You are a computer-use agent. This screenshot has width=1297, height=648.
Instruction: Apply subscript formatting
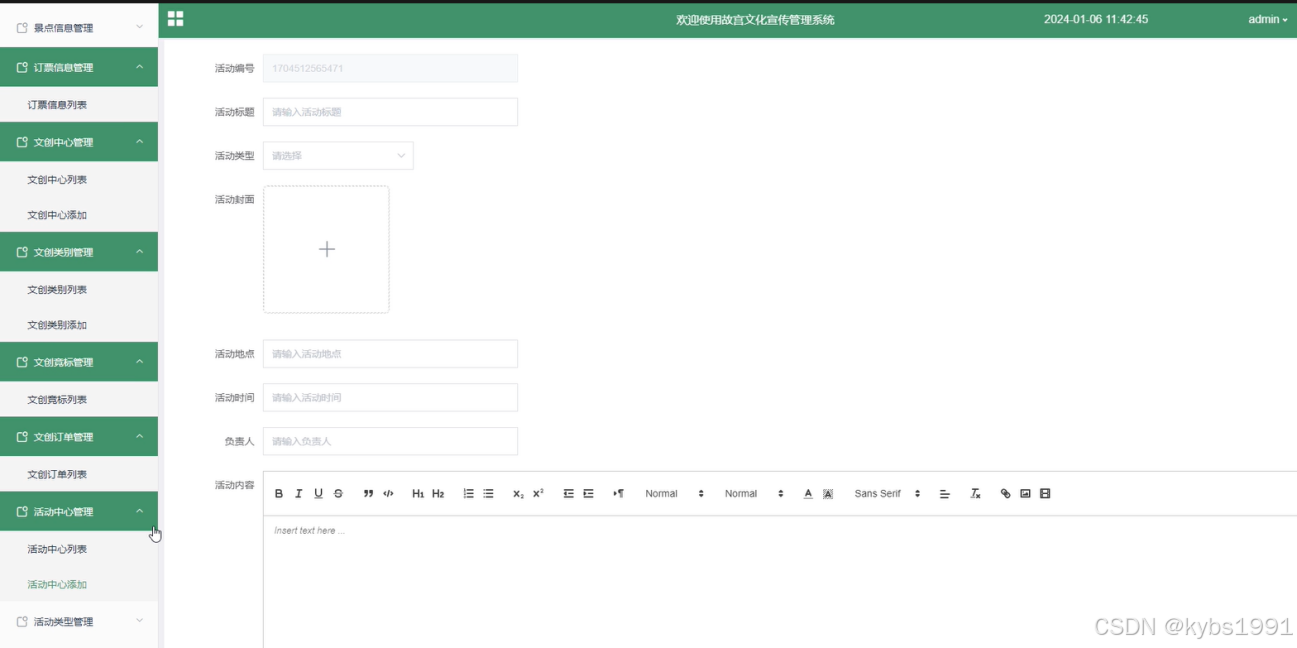pos(518,494)
